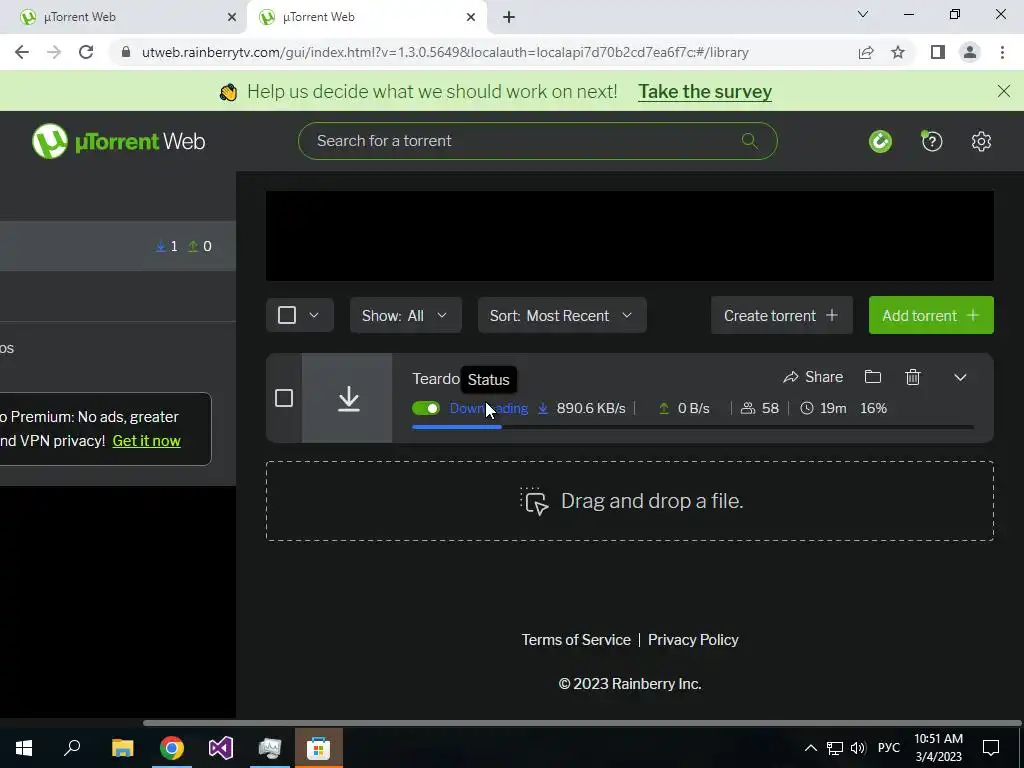Open the torrent's containing folder icon
This screenshot has width=1024, height=768.
pos(872,377)
